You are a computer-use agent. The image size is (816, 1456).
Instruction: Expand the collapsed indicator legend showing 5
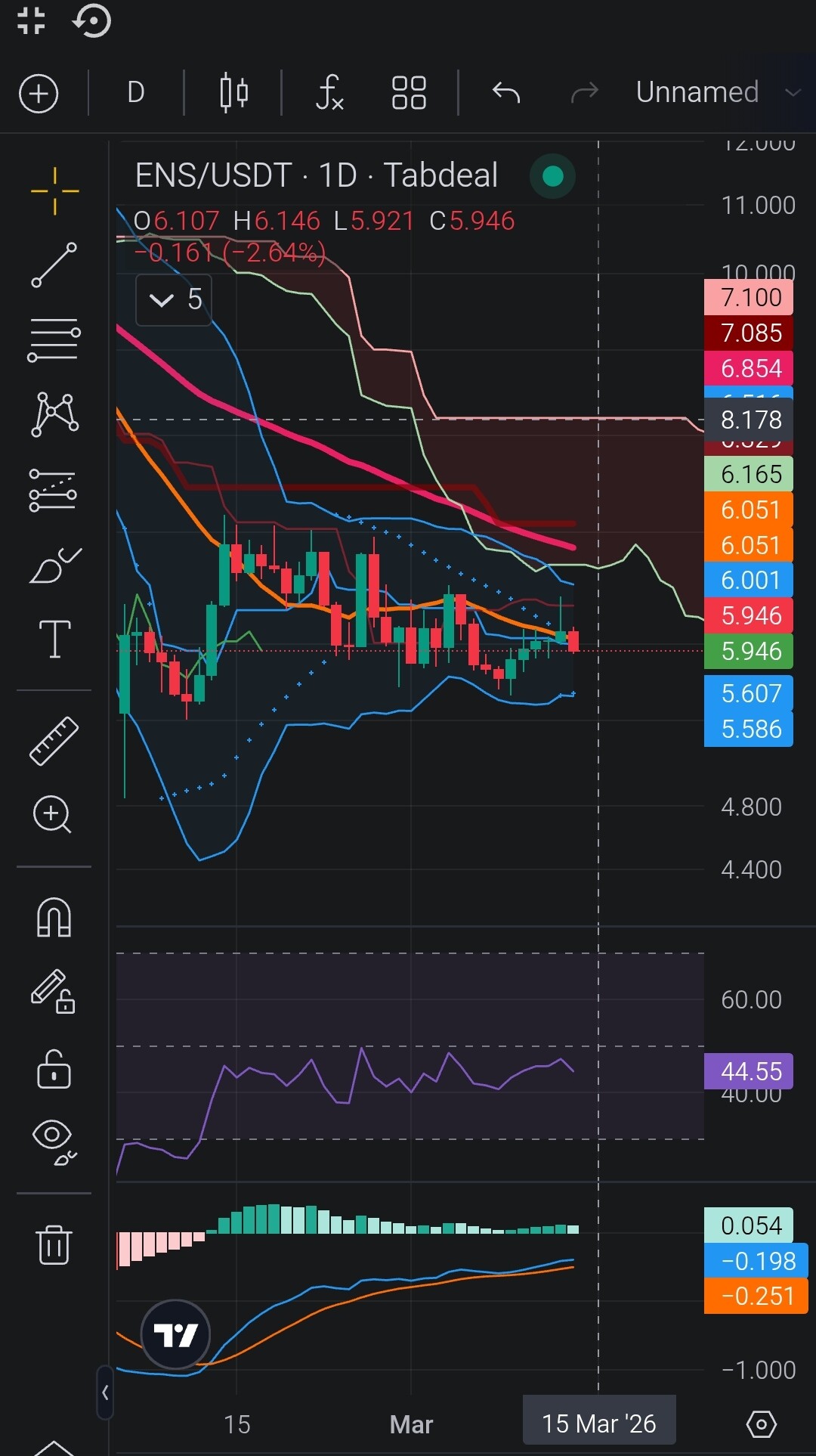[x=174, y=300]
